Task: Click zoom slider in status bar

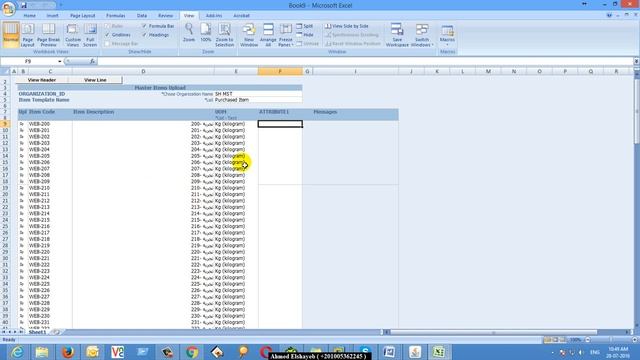Action: click(611, 340)
